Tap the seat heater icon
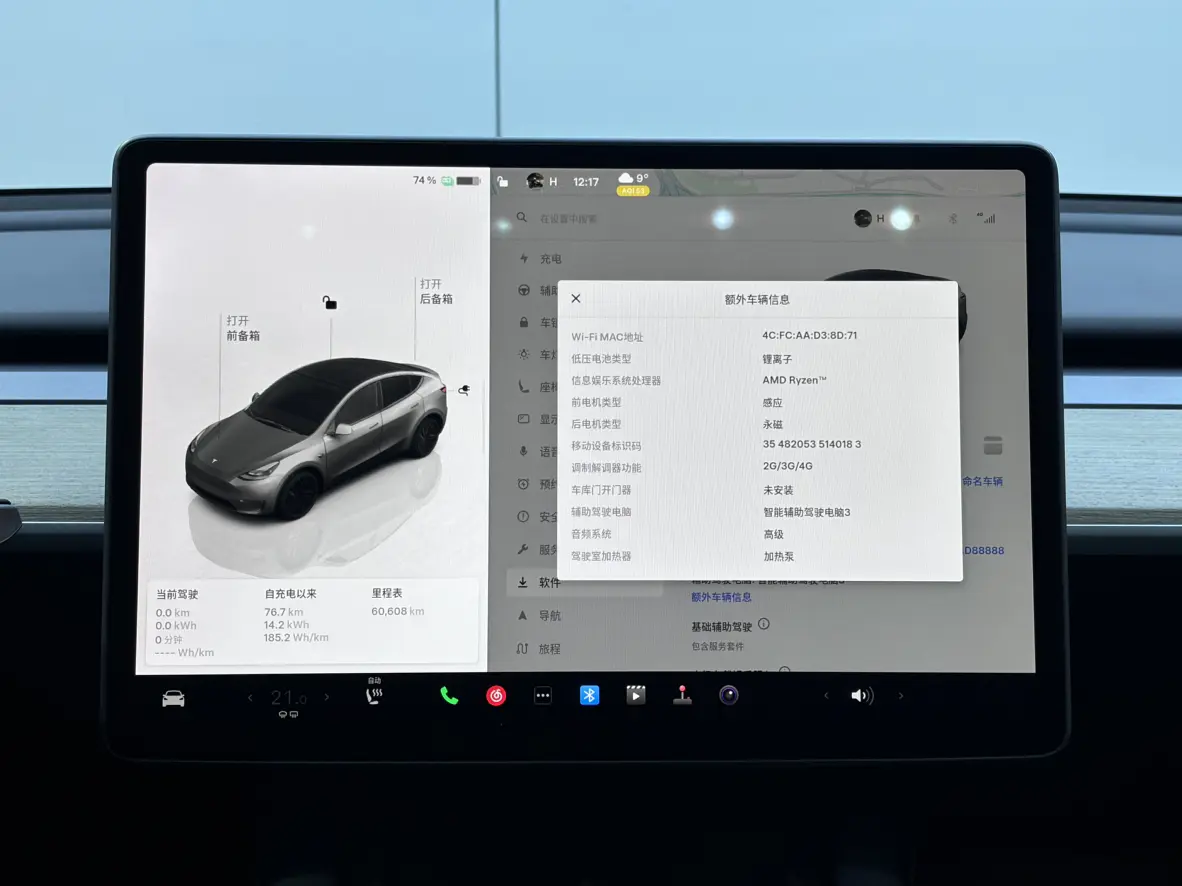Image resolution: width=1182 pixels, height=886 pixels. click(374, 695)
